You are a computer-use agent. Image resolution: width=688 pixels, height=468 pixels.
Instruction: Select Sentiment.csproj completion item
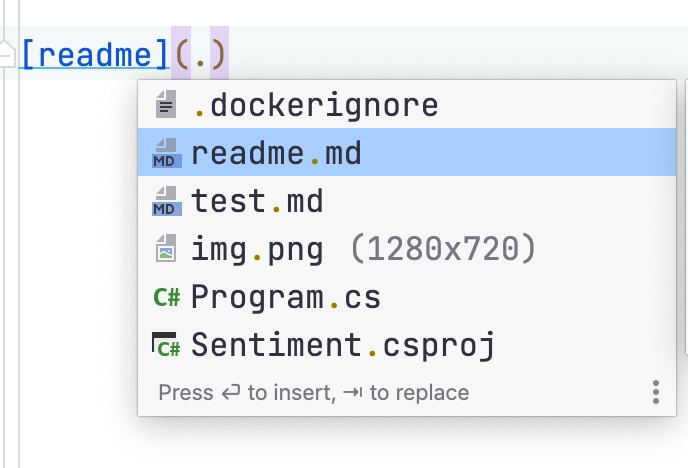[407, 344]
